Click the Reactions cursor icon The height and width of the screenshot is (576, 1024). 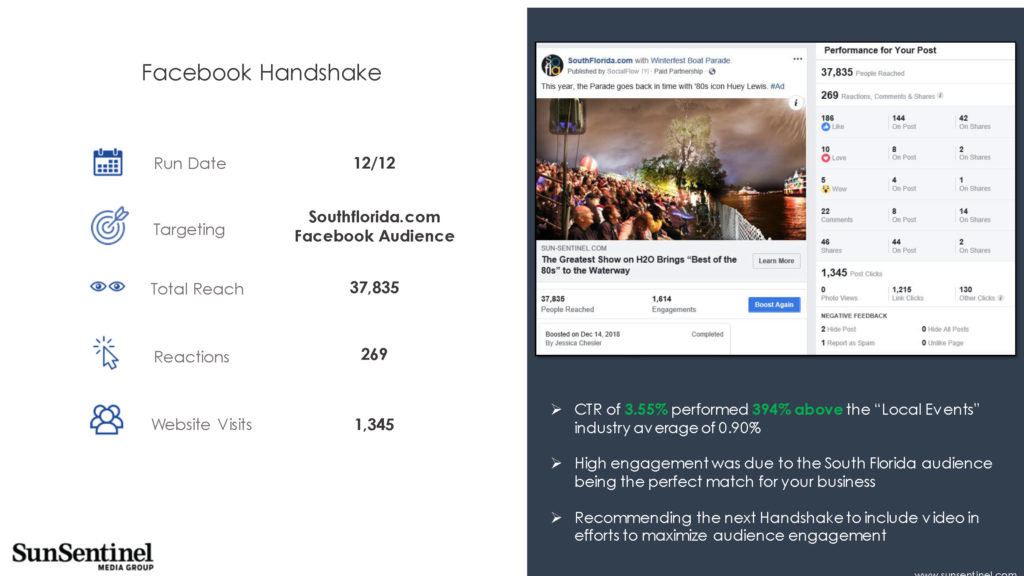(106, 353)
